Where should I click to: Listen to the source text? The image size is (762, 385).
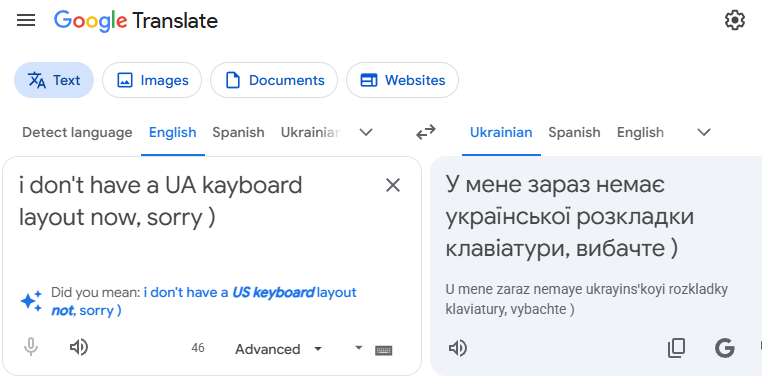tap(79, 348)
